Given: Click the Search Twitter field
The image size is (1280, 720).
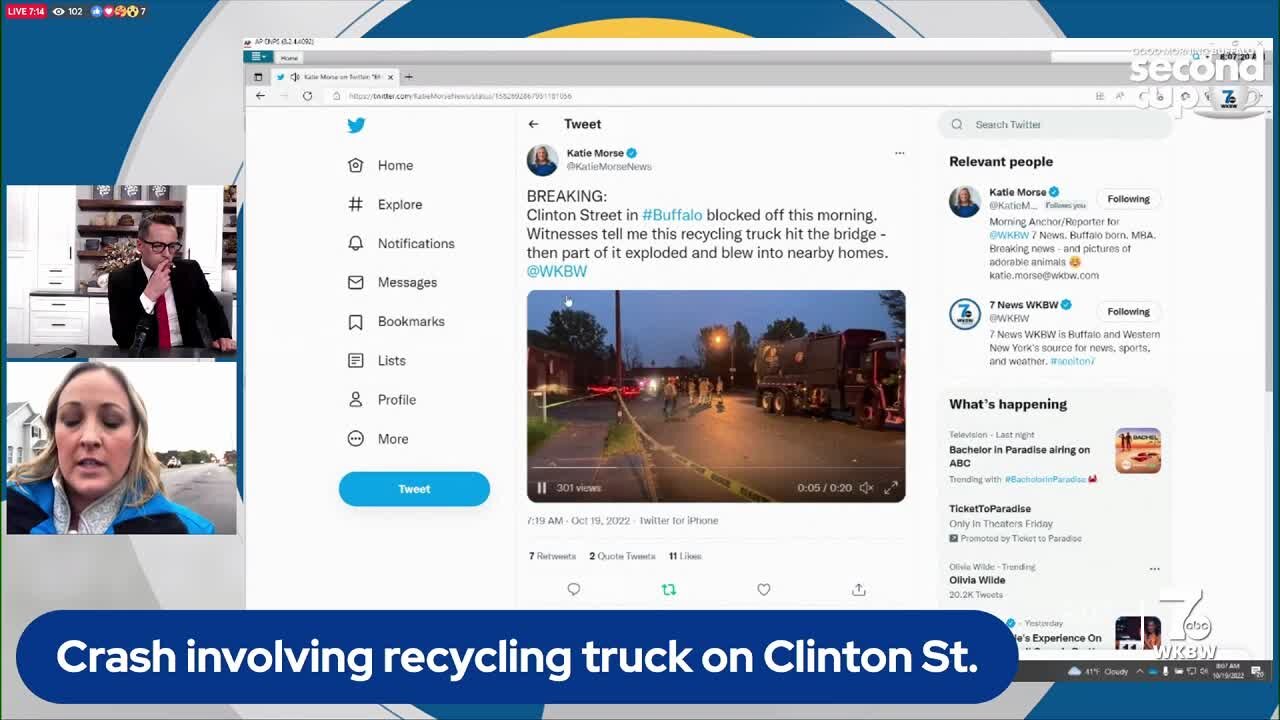Looking at the screenshot, I should 1055,124.
